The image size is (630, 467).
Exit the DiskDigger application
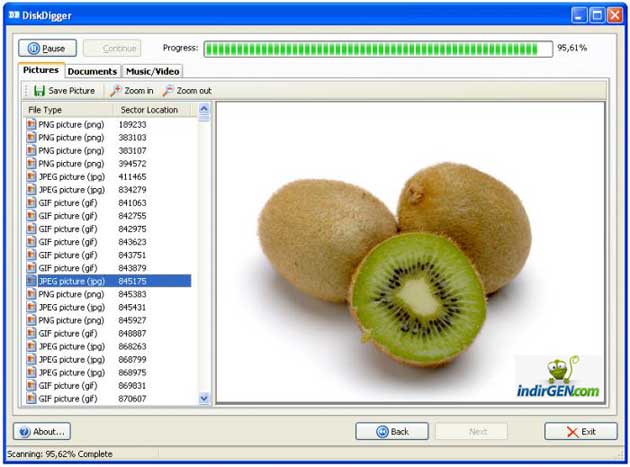point(581,432)
